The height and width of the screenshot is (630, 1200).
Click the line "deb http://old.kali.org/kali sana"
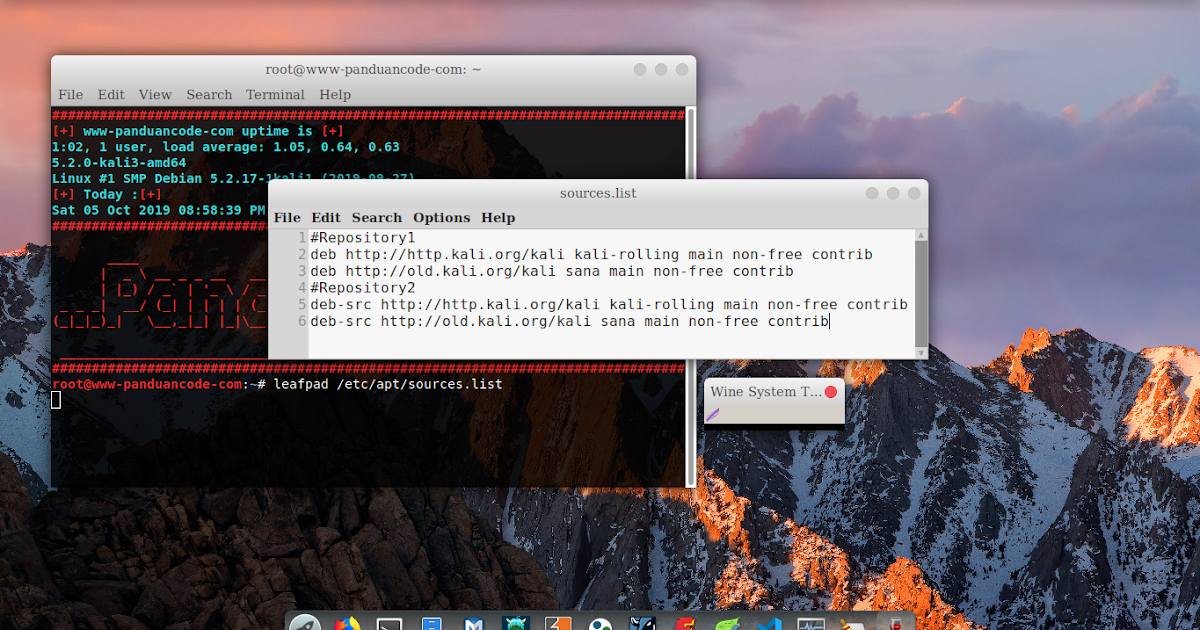coord(551,271)
